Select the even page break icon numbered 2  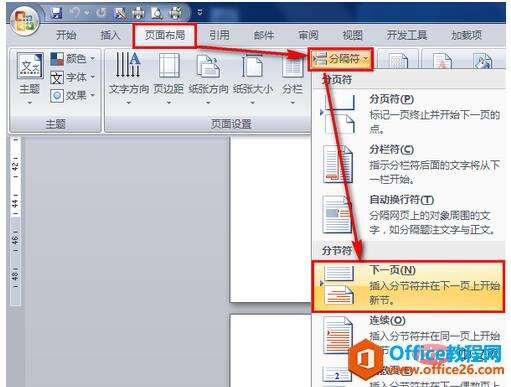(337, 375)
